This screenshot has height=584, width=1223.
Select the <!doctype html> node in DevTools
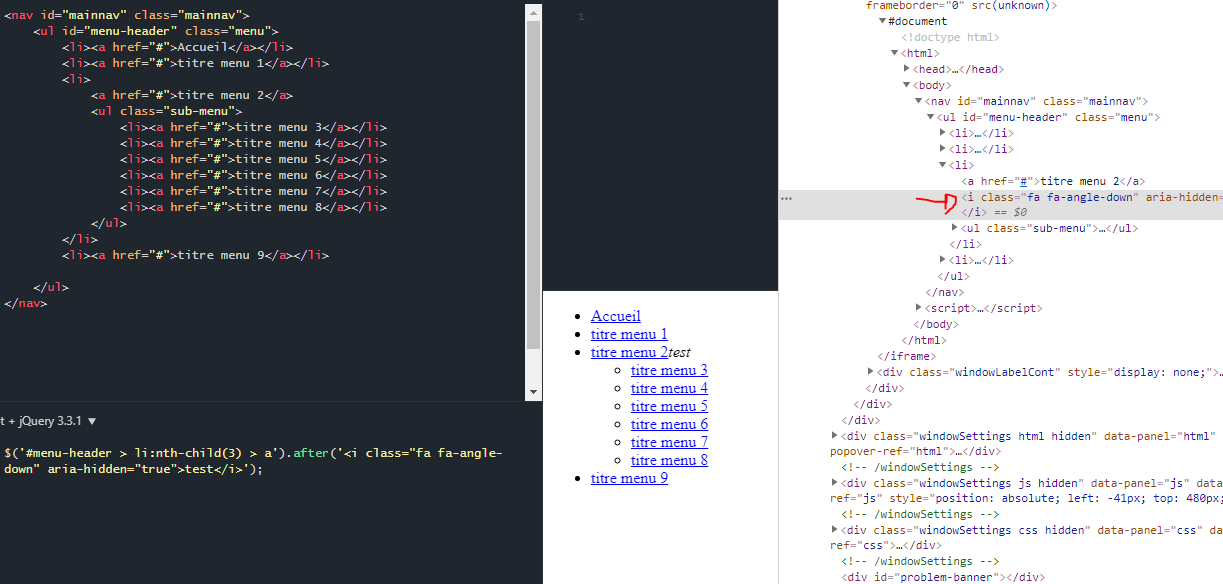pos(950,37)
